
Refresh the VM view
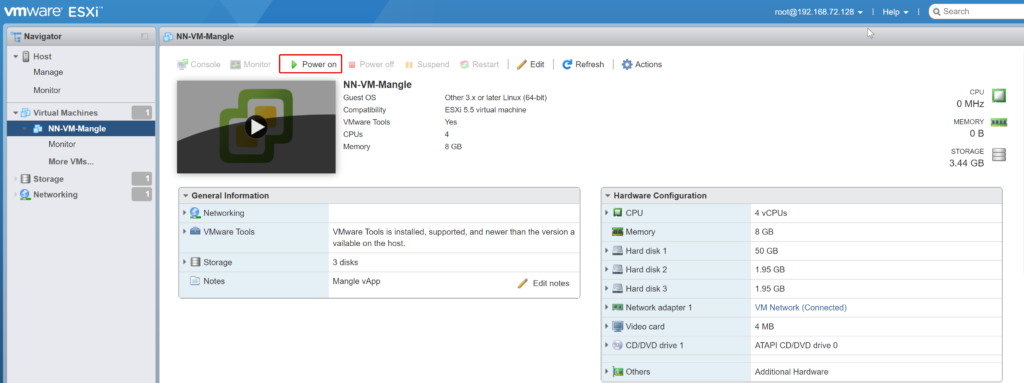[x=583, y=65]
